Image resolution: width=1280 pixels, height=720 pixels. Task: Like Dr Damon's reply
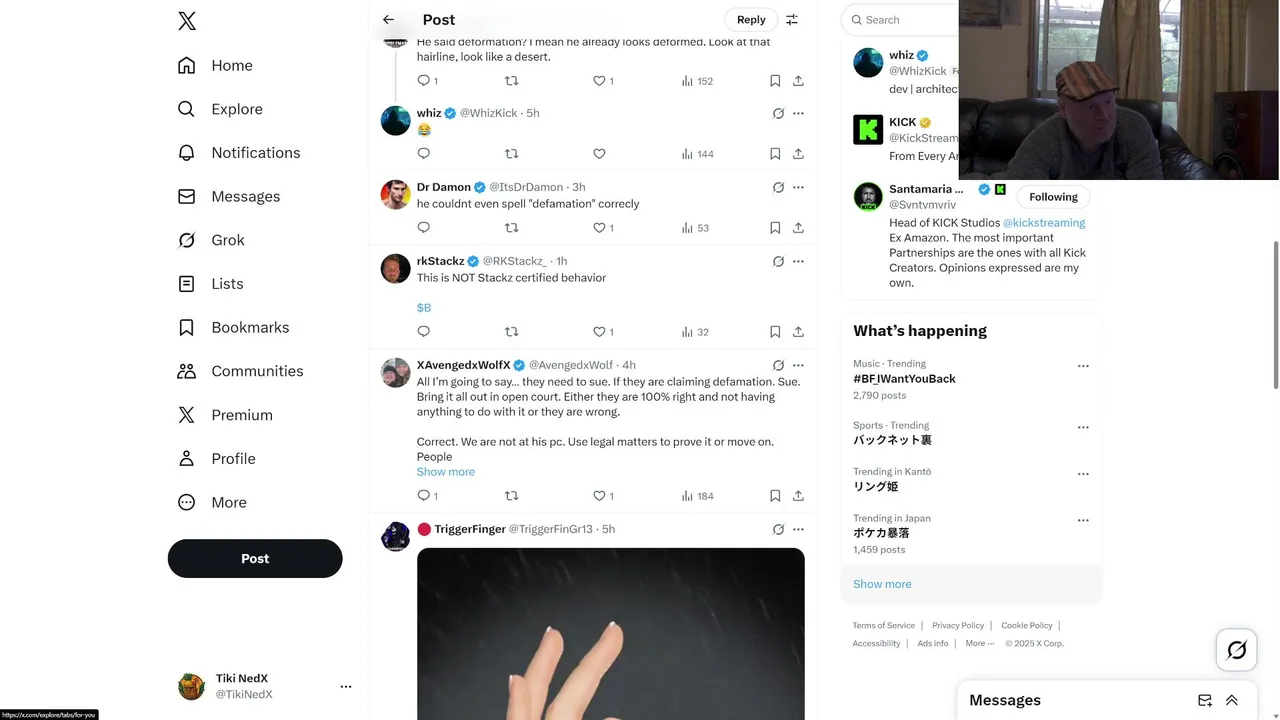[599, 228]
